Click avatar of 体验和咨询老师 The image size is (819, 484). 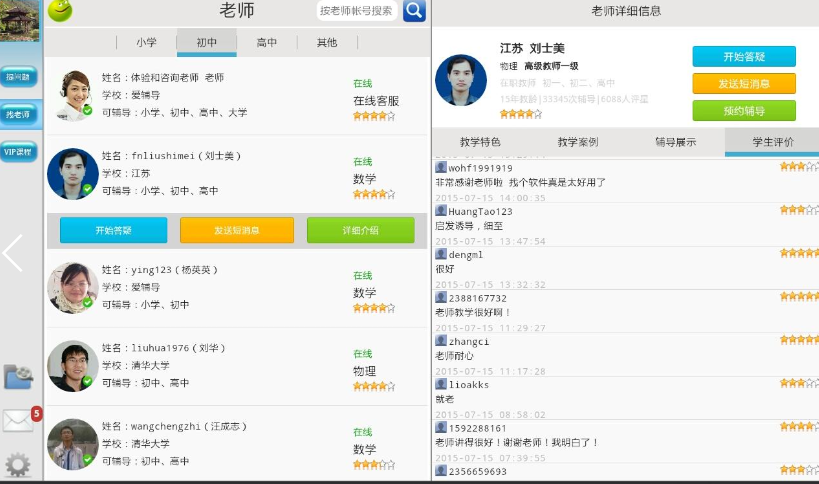pos(74,96)
